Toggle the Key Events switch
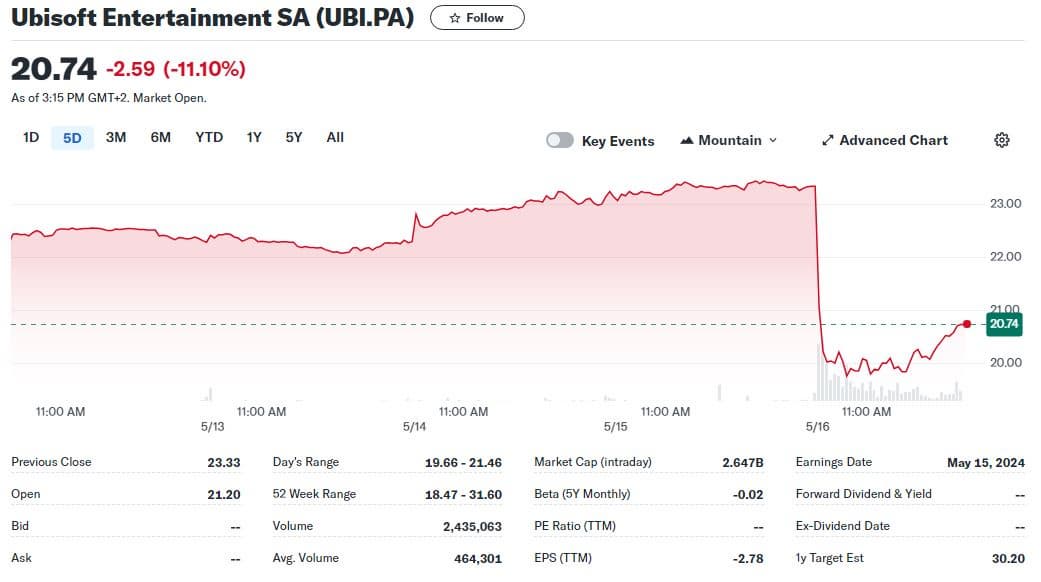This screenshot has width=1041, height=582. click(x=560, y=141)
